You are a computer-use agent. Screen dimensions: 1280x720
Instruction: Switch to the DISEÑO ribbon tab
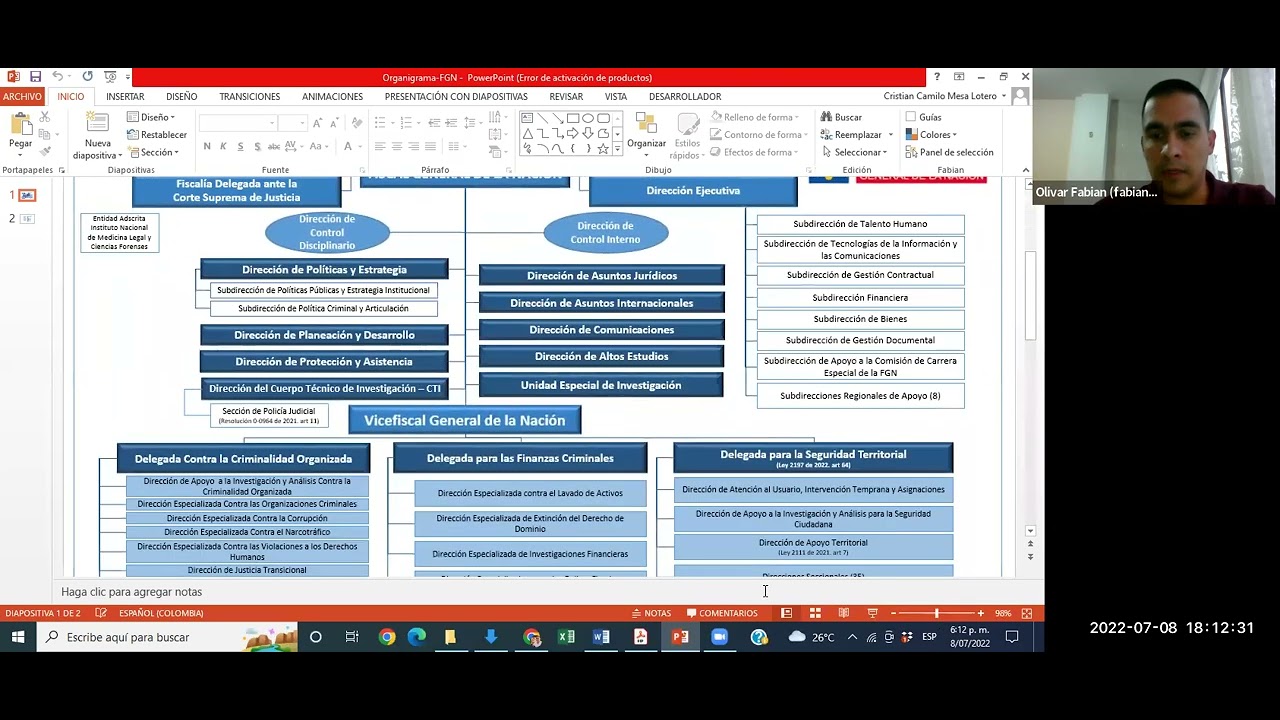pos(182,96)
